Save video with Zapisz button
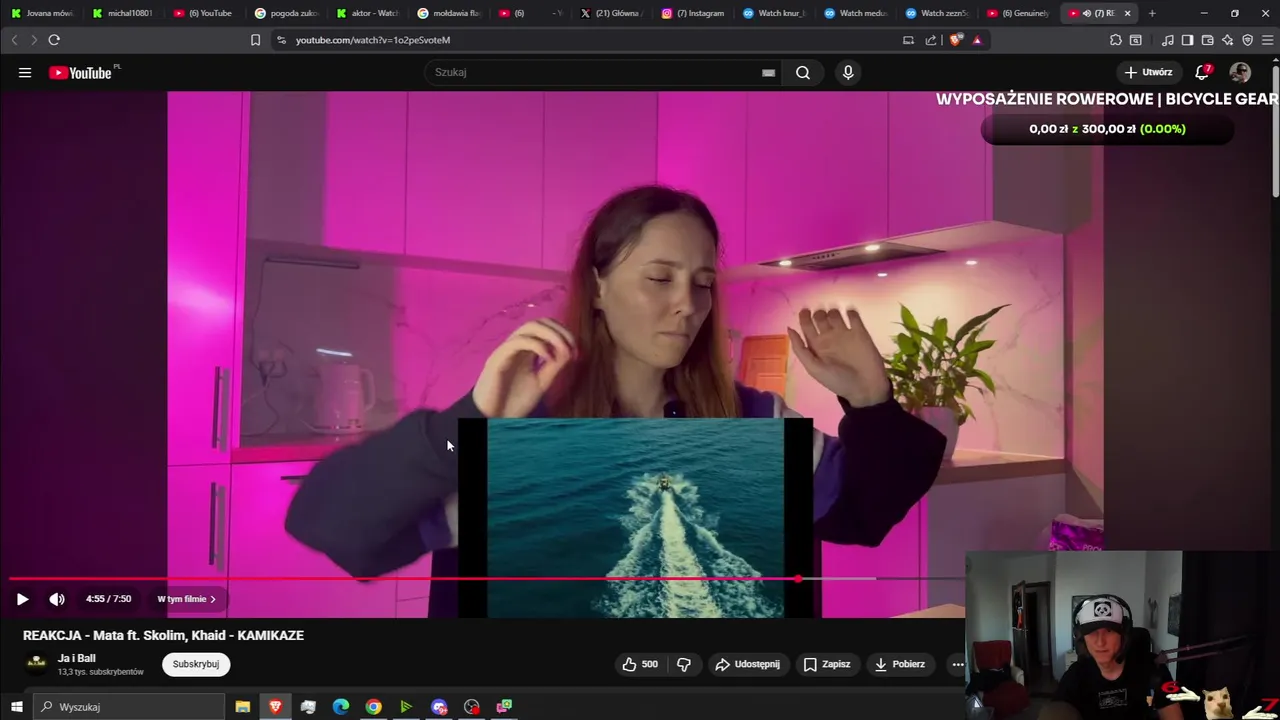This screenshot has width=1280, height=720. [827, 664]
